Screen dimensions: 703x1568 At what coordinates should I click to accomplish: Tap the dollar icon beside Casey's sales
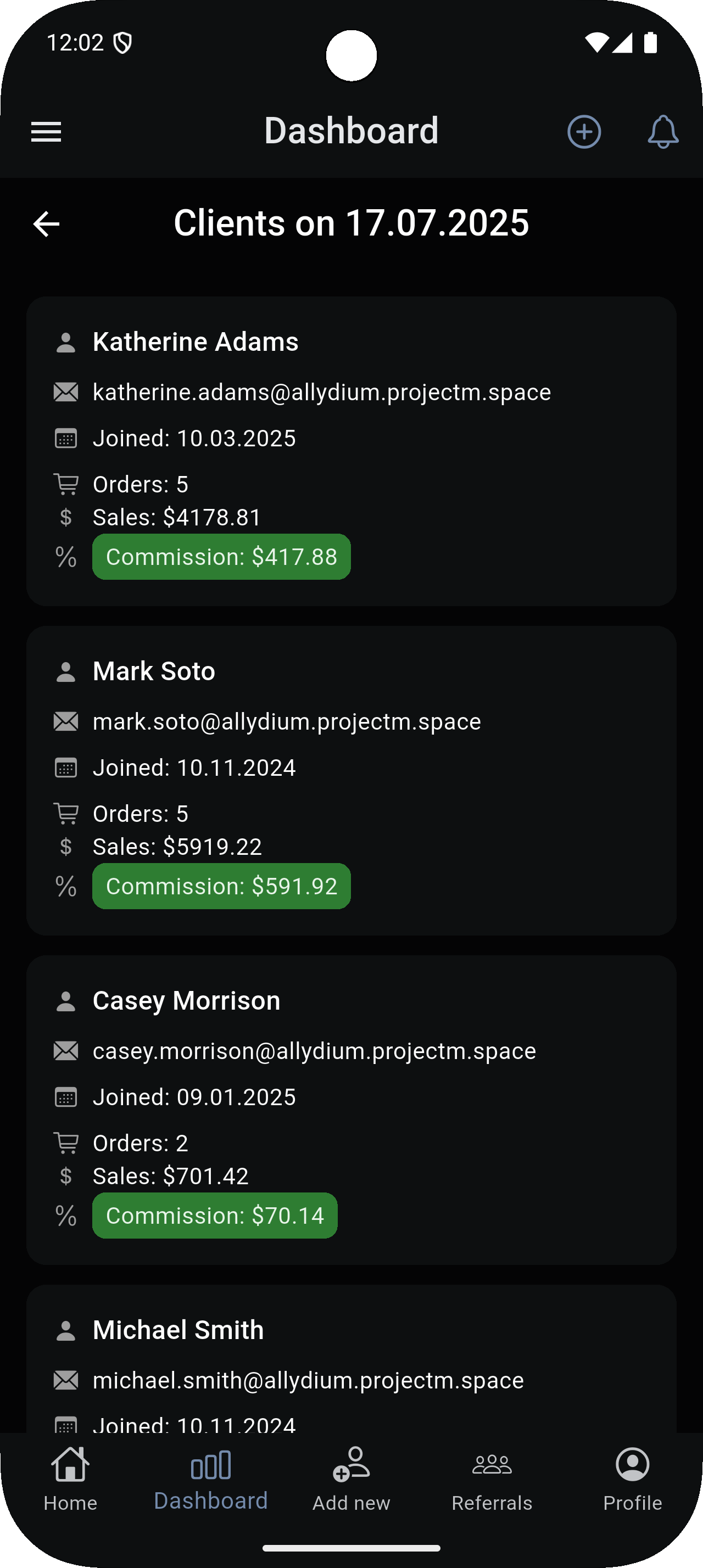(66, 1176)
